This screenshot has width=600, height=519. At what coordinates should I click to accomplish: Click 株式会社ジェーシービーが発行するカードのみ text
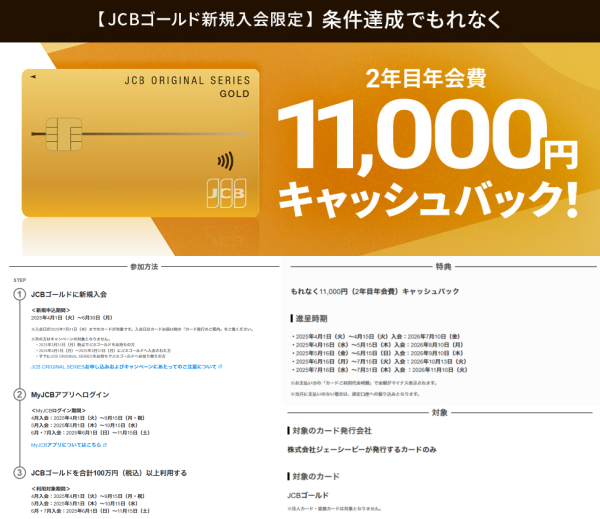(362, 450)
